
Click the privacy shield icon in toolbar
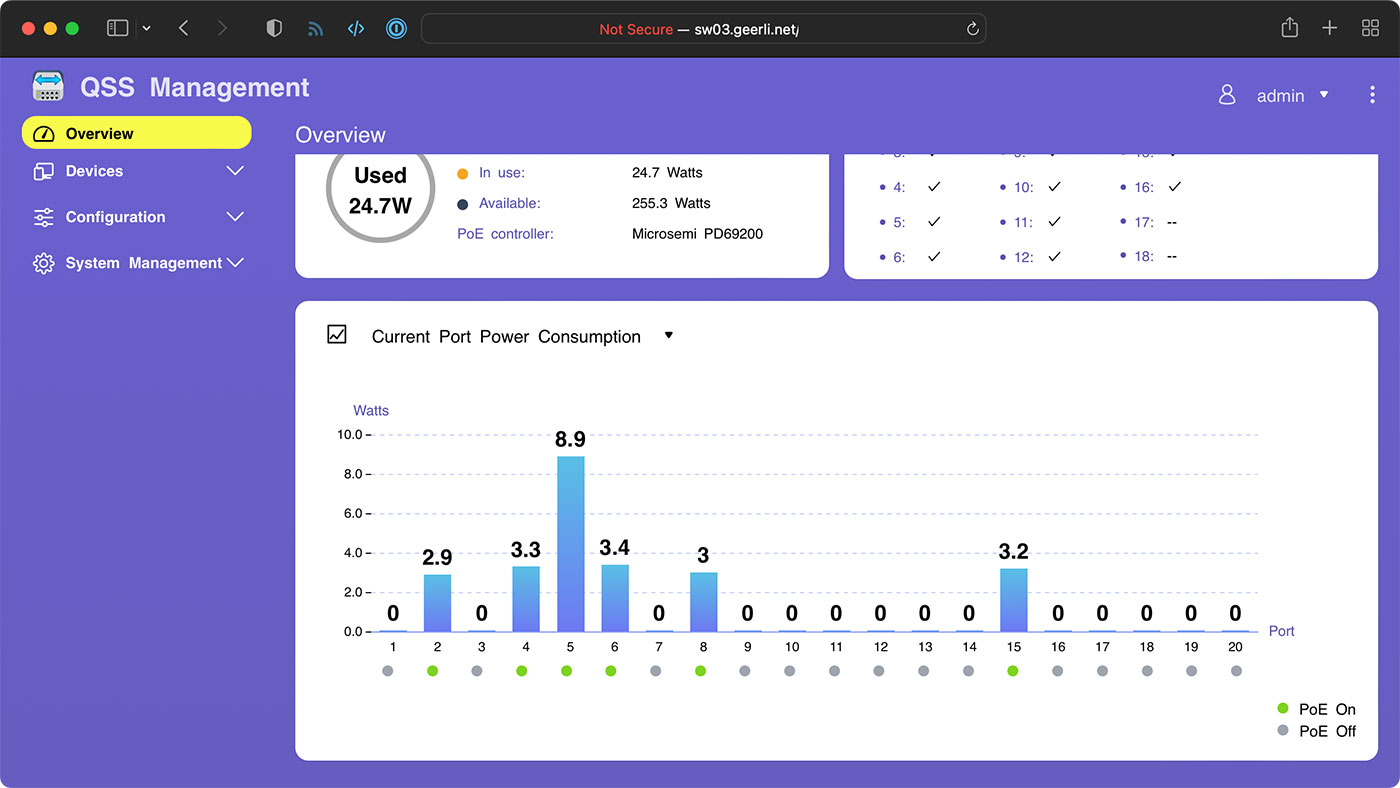pyautogui.click(x=274, y=28)
